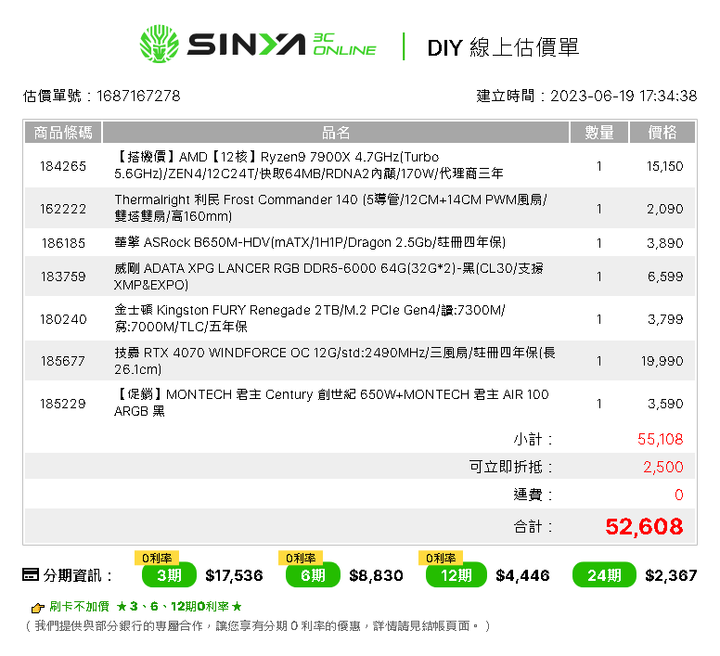Click the 運費 label
Viewport: 720px width, 656px height.
pyautogui.click(x=533, y=495)
